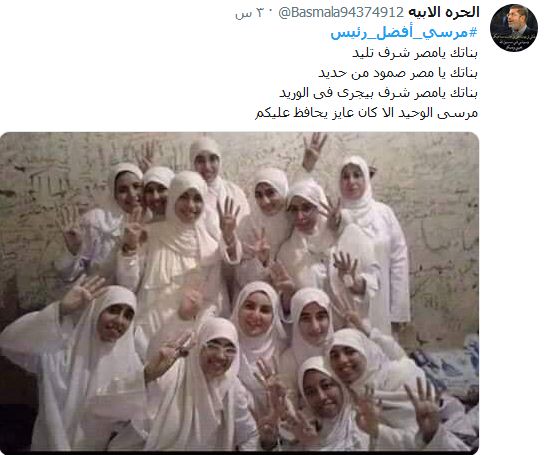The height and width of the screenshot is (455, 549).
Task: Click the line ending with فى الوريد
Action: click(378, 93)
